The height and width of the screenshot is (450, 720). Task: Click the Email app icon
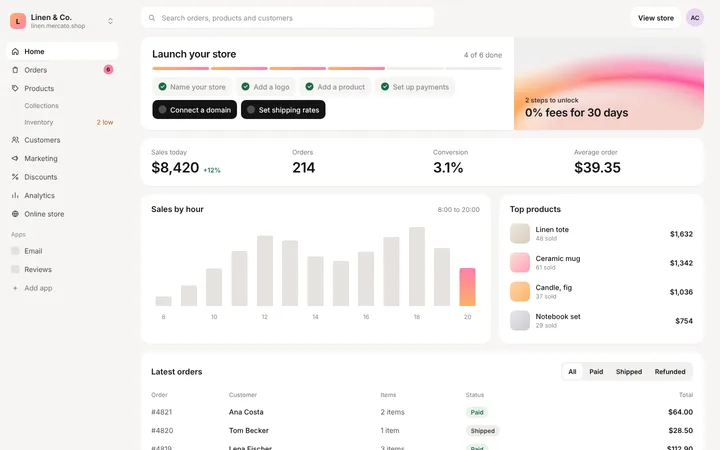coord(15,251)
